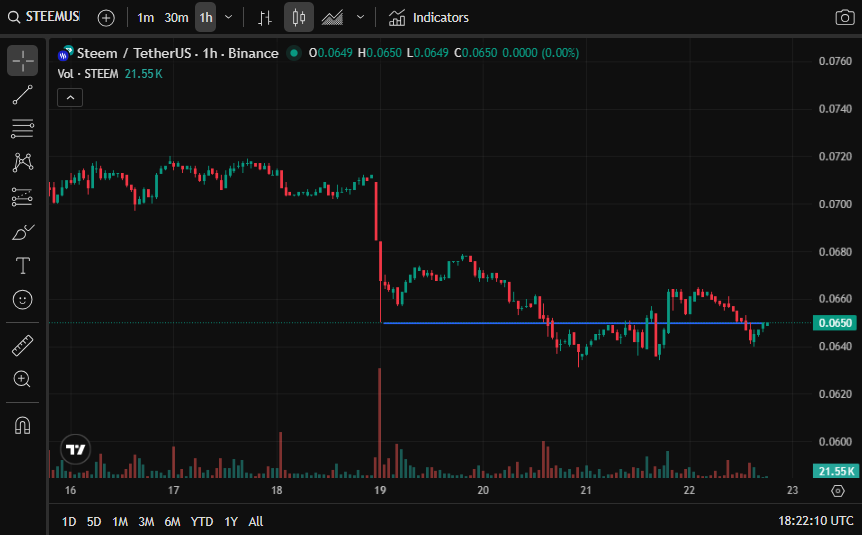
Task: Select the 1h timeframe
Action: click(x=206, y=18)
